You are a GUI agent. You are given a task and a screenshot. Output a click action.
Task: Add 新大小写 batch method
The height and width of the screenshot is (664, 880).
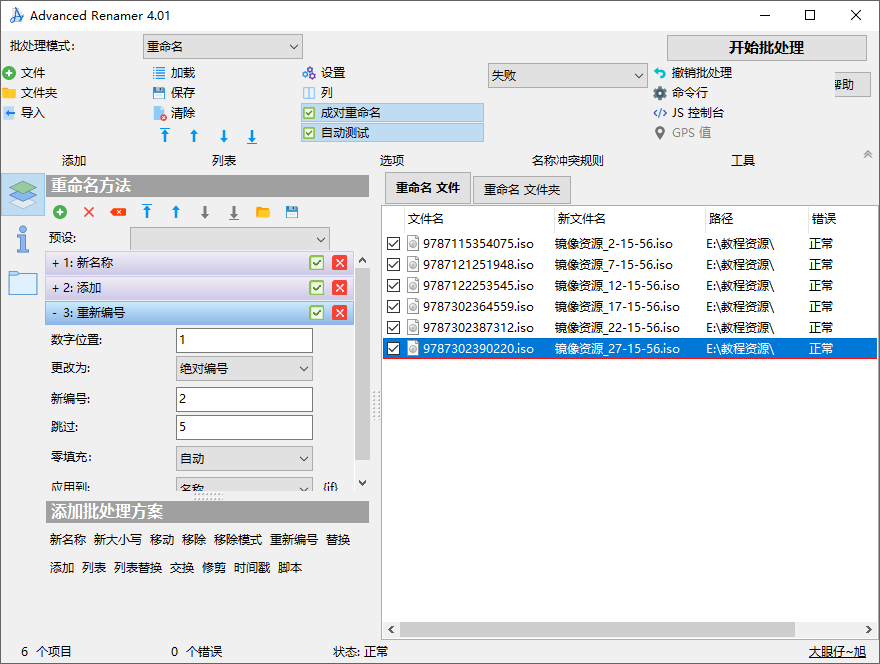click(118, 539)
